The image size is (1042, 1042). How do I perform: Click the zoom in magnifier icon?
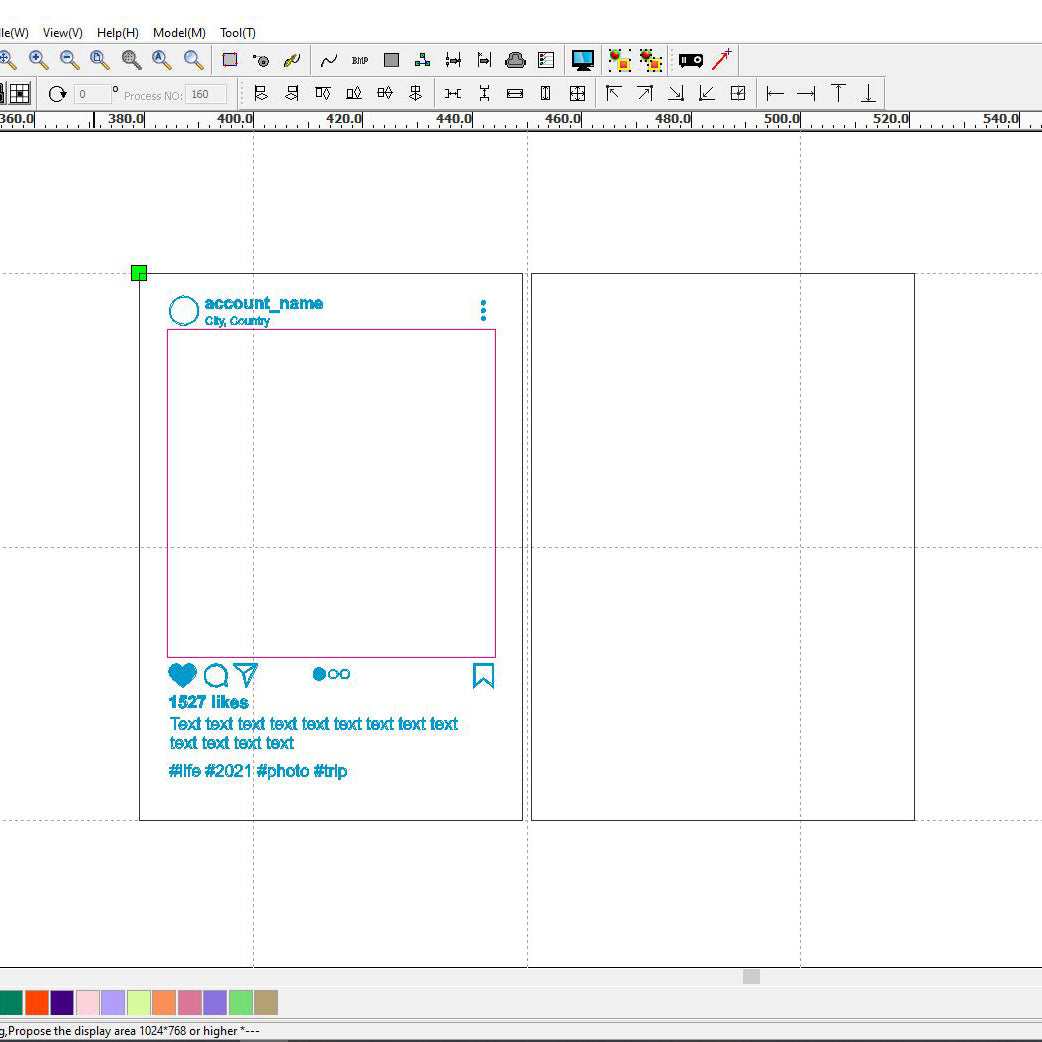tap(38, 60)
